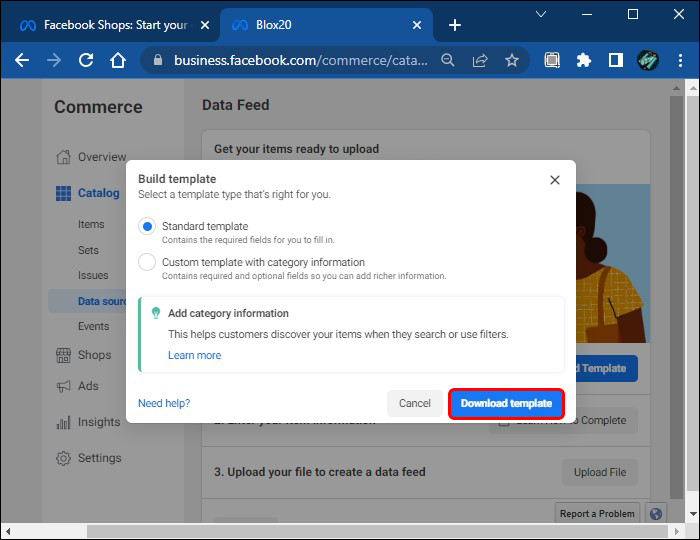700x540 pixels.
Task: Select the Standard template radio option
Action: pos(147,227)
